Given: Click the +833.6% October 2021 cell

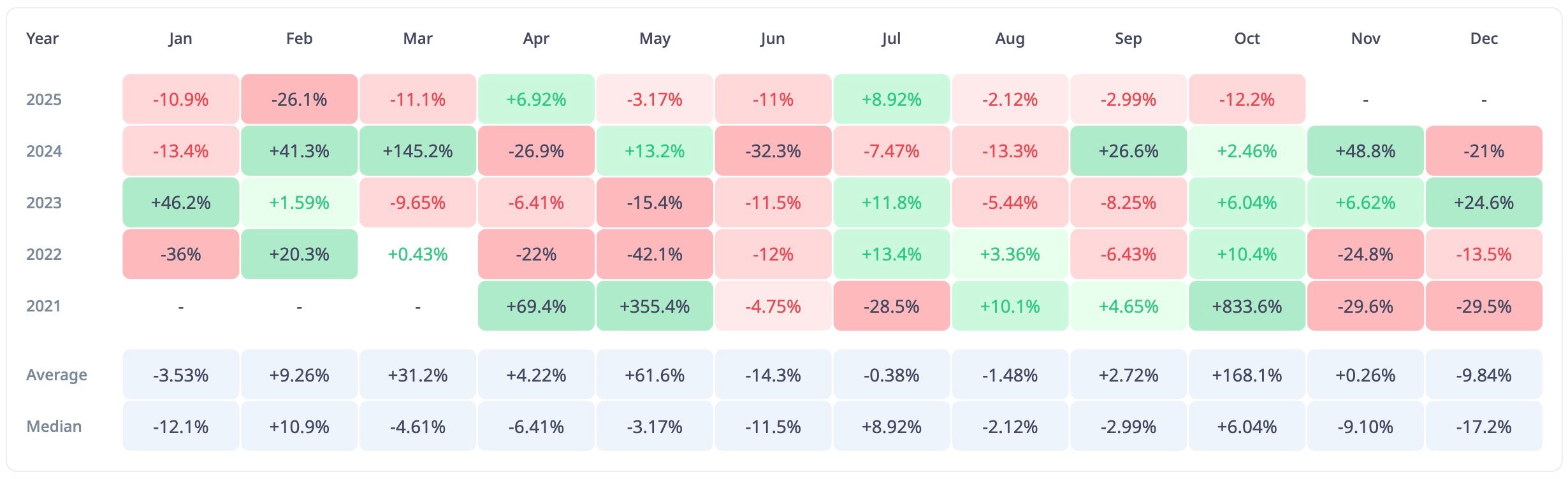Looking at the screenshot, I should coord(1247,306).
